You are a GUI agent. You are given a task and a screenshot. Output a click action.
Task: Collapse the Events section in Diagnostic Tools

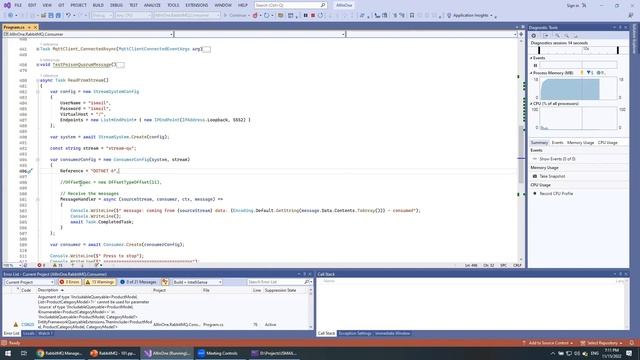(531, 58)
